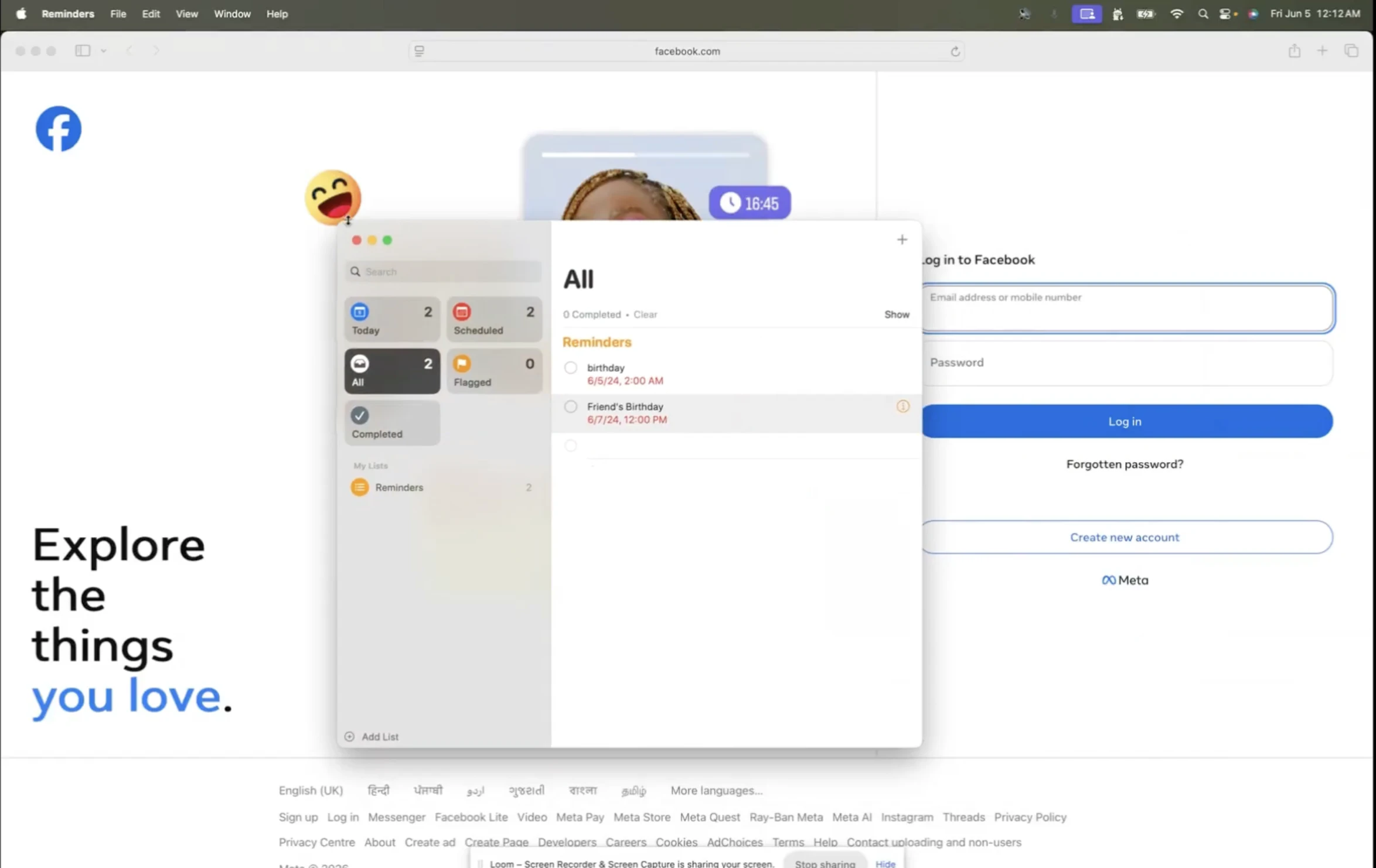Screen dimensions: 1376x868
Task: Click the screen mirroring menu bar icon
Action: 1087,13
